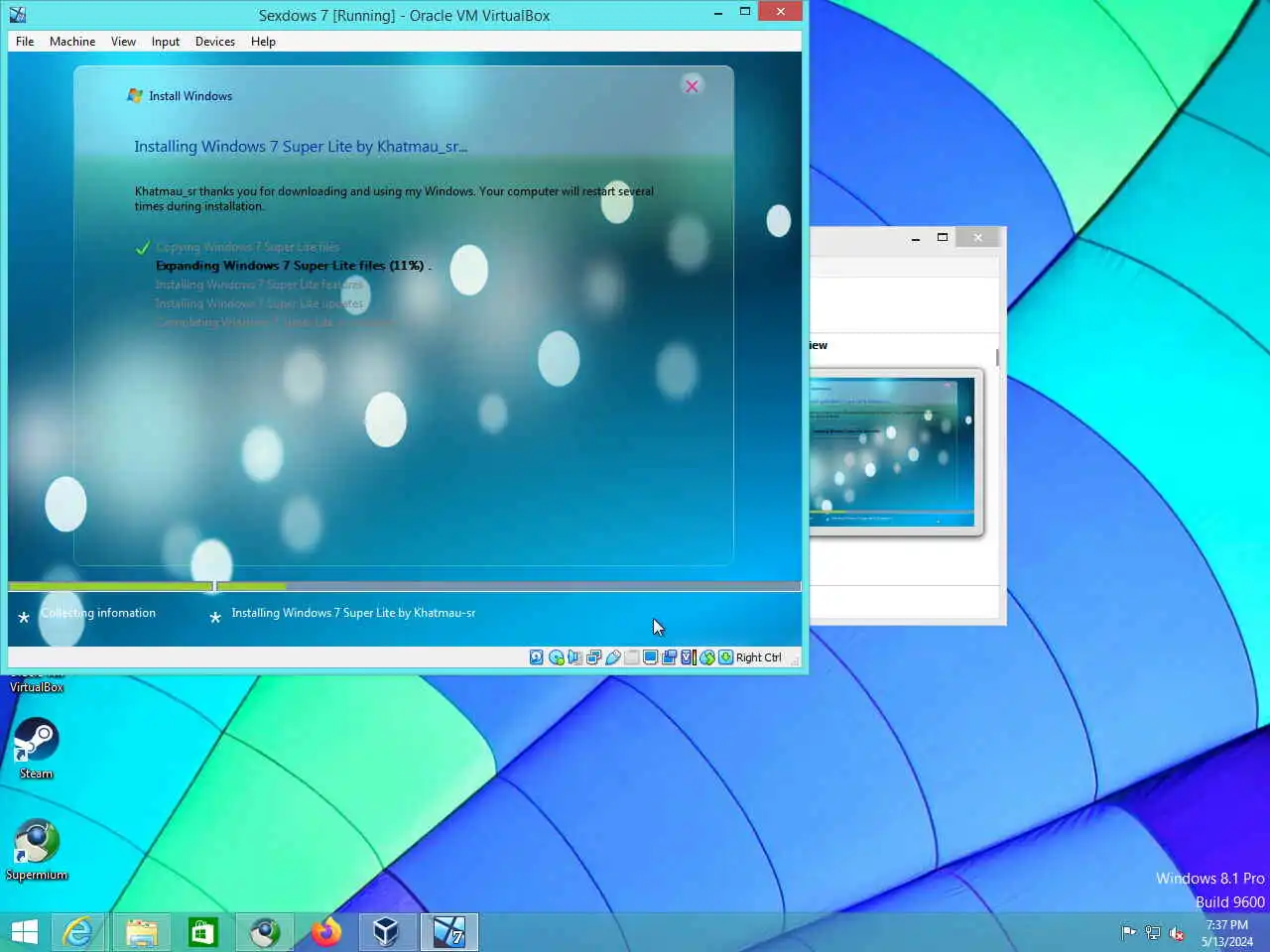Click the Installing Windows 7 Super Lite by Khatmau-sr stage label

(353, 613)
